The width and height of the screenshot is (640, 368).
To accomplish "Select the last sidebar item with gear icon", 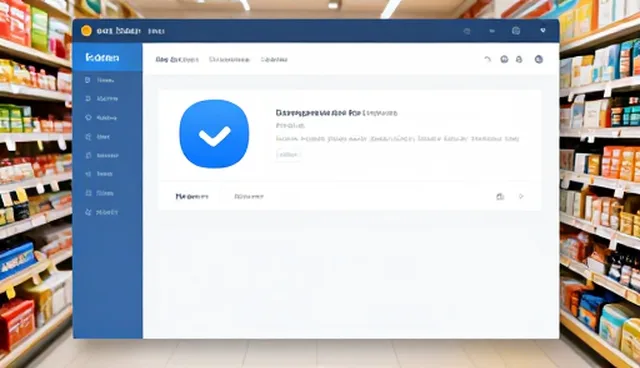I will (101, 212).
